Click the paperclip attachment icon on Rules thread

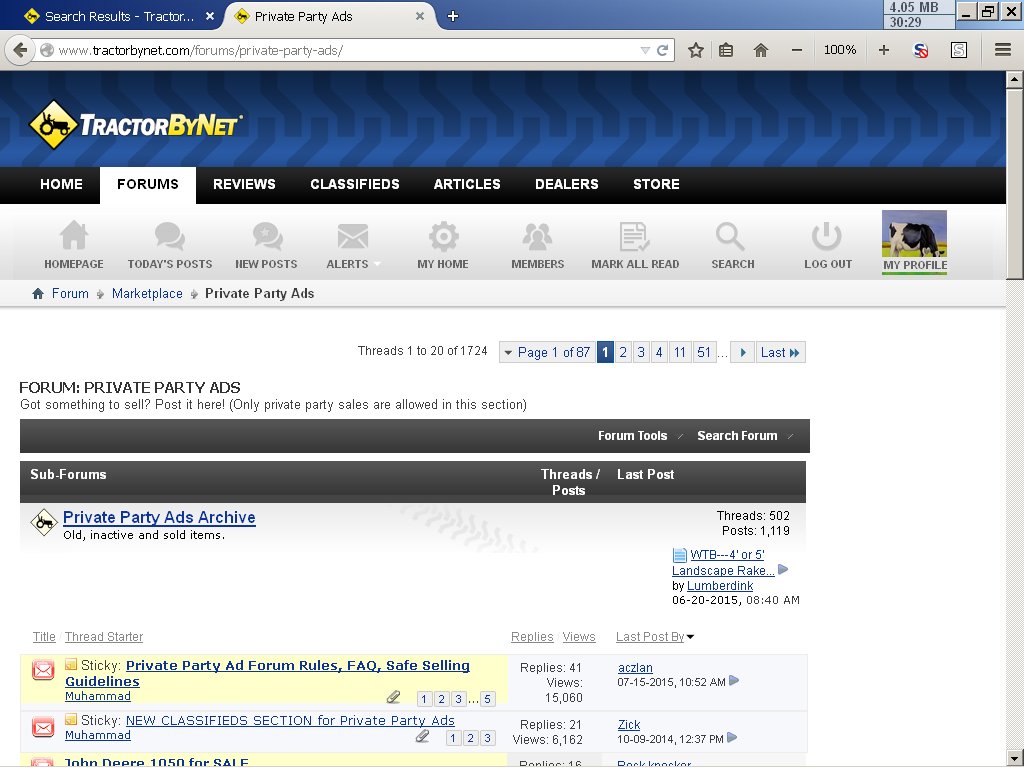(x=393, y=697)
